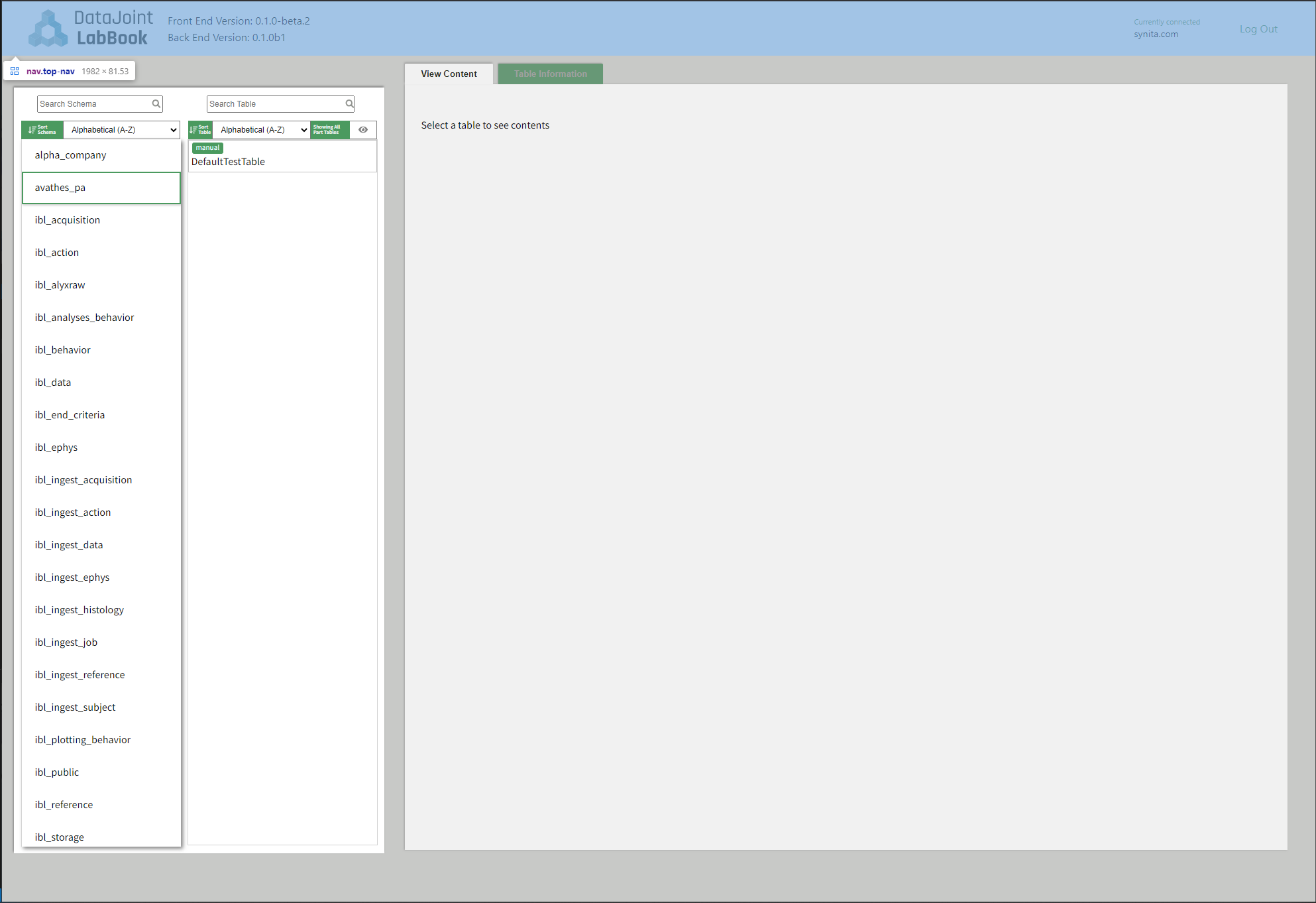The height and width of the screenshot is (903, 1316).
Task: Click the synita.com connection text
Action: (x=1156, y=34)
